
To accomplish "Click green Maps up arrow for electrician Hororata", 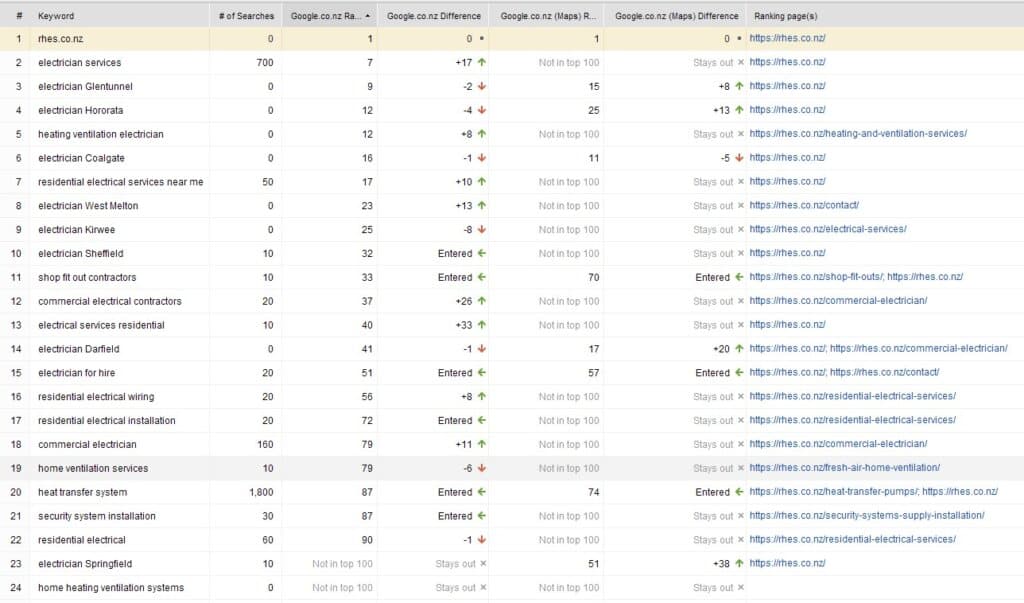I will point(739,110).
